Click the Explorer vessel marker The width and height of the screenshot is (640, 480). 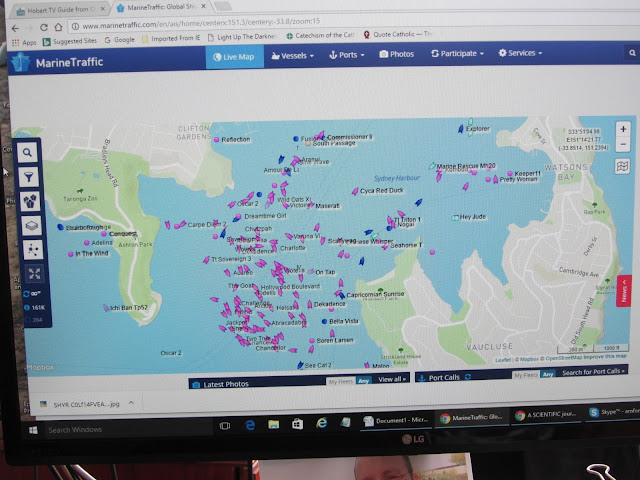pos(461,129)
